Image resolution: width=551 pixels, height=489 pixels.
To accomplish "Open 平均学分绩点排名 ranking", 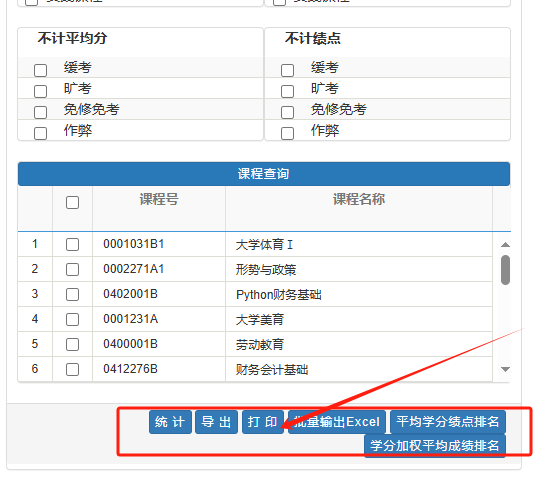I will pos(448,422).
